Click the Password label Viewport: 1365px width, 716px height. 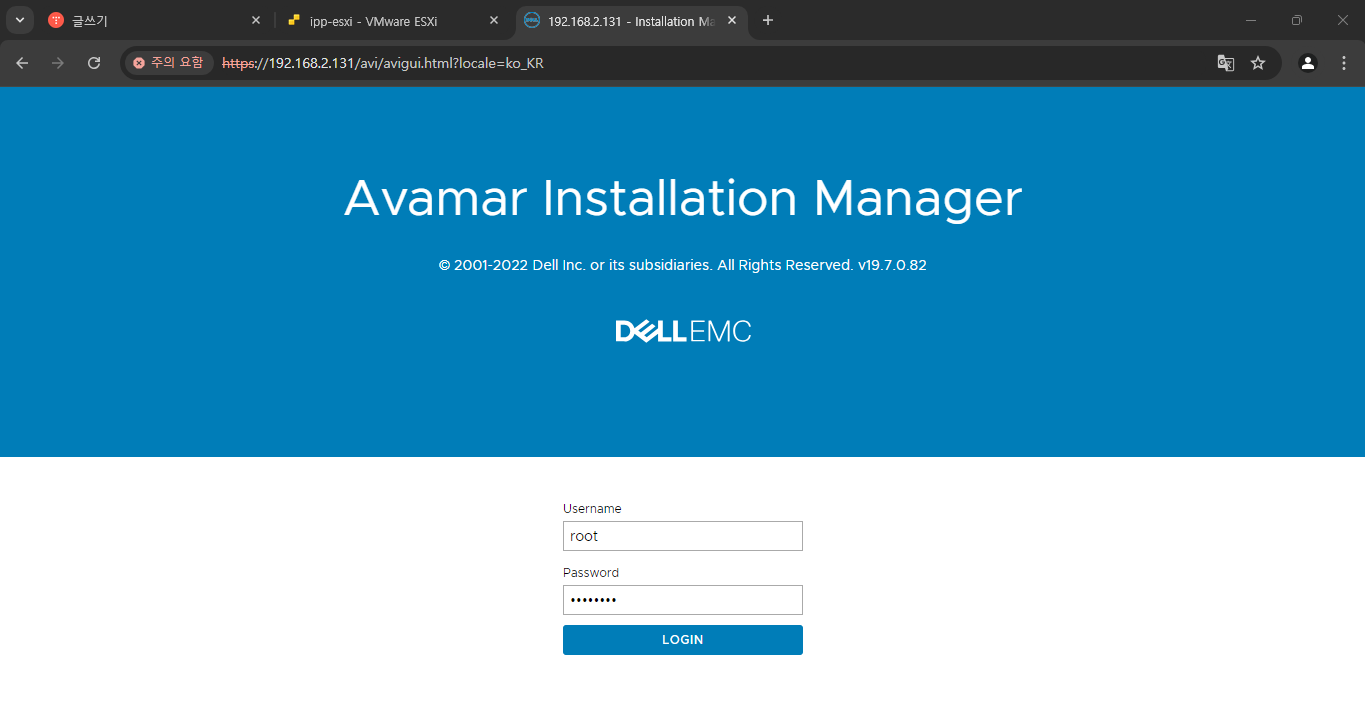pyautogui.click(x=591, y=573)
